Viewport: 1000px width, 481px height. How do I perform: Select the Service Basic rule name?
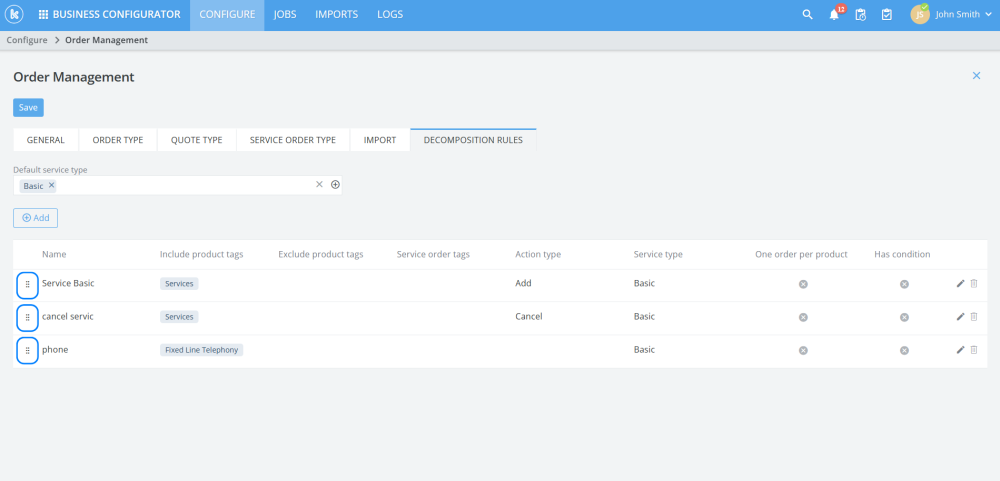(68, 283)
